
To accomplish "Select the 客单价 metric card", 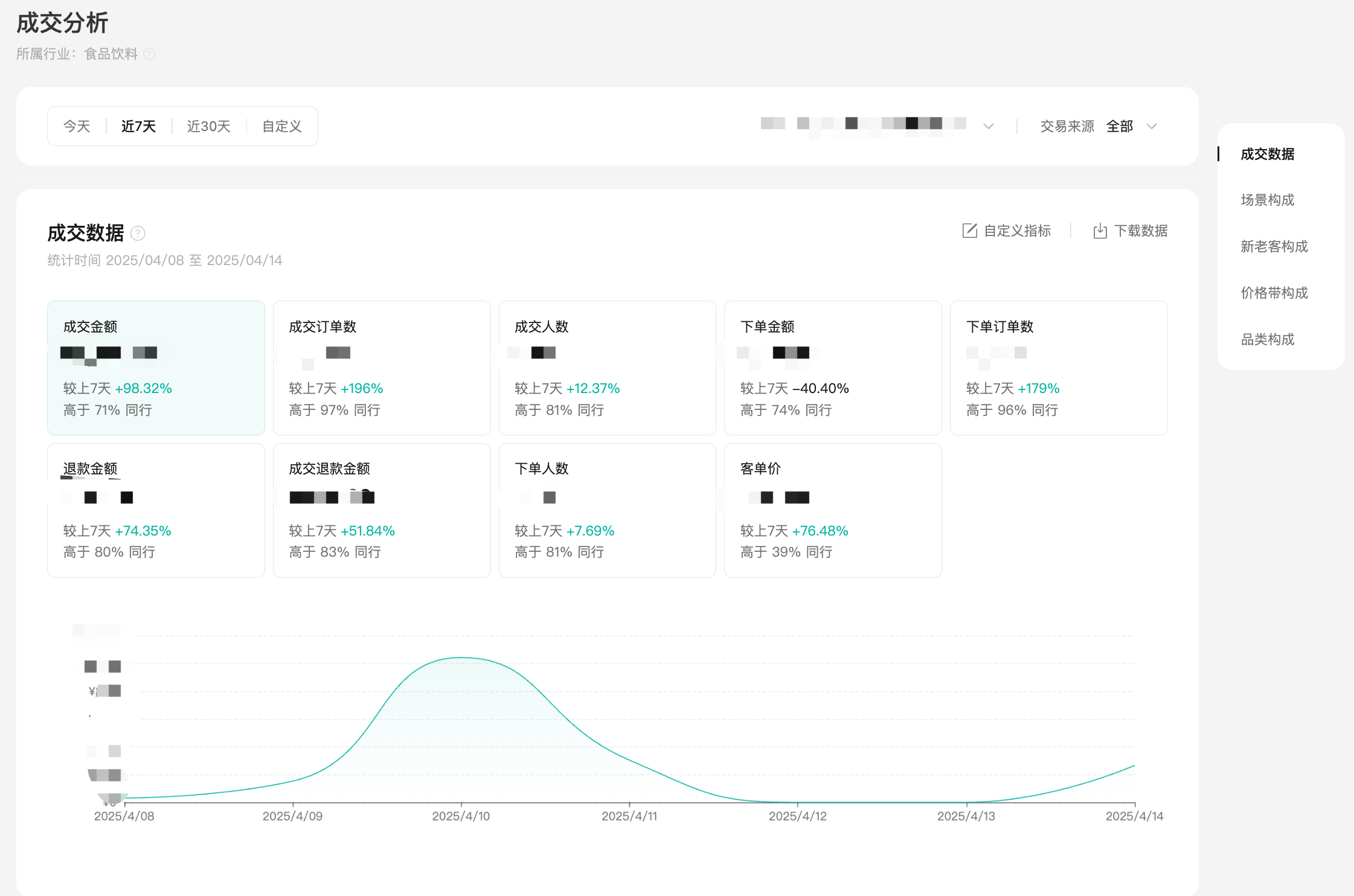I will click(x=832, y=510).
